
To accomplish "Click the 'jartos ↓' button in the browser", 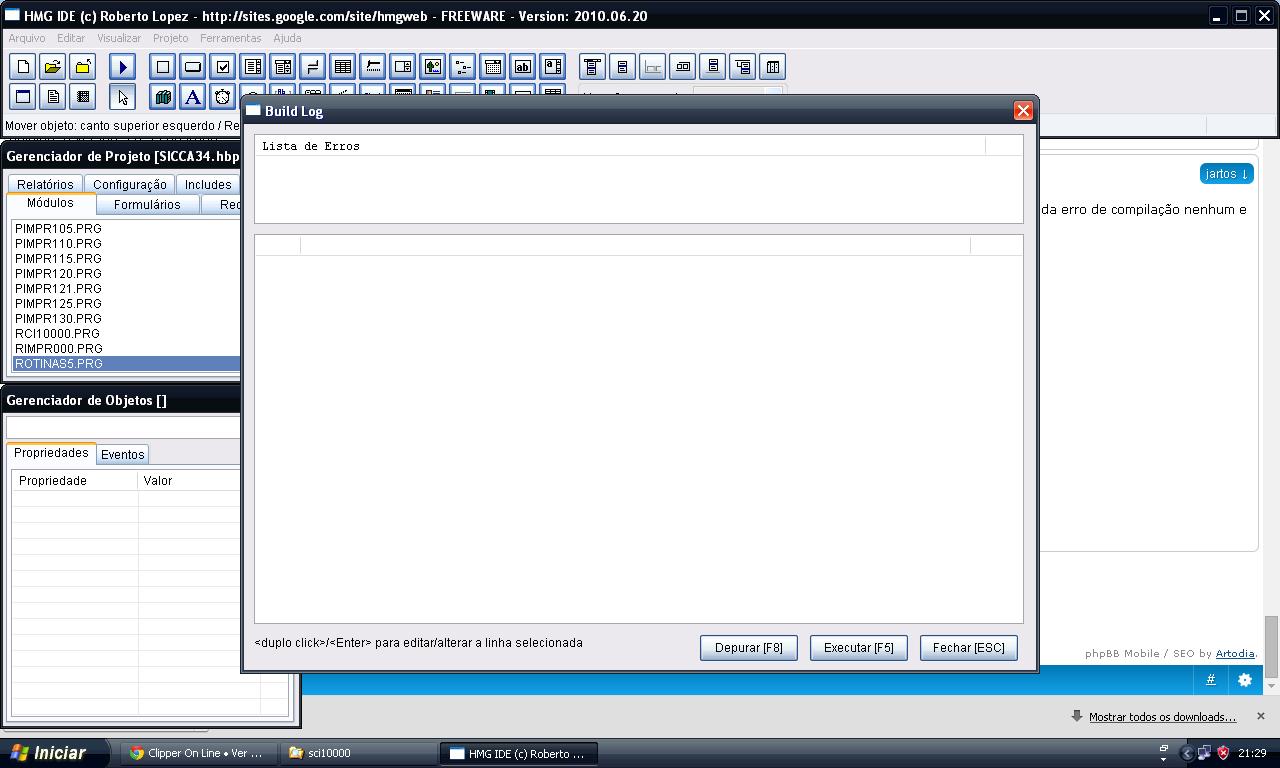I will (x=1227, y=174).
